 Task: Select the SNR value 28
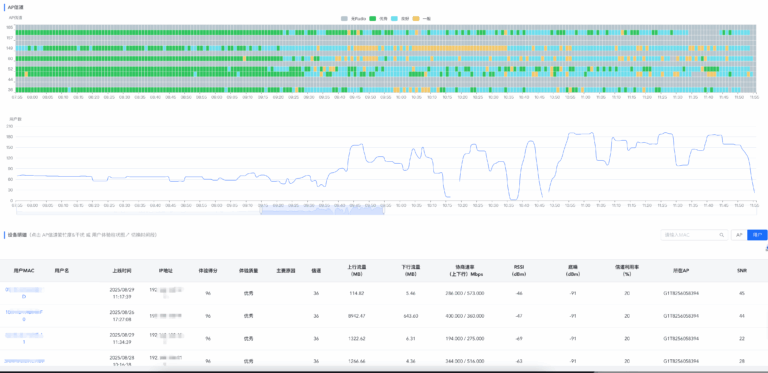(x=742, y=361)
